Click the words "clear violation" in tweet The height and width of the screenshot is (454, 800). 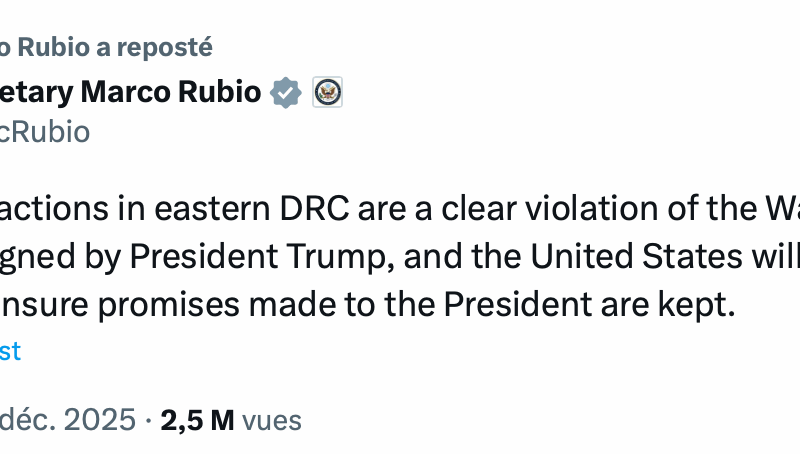(523, 211)
